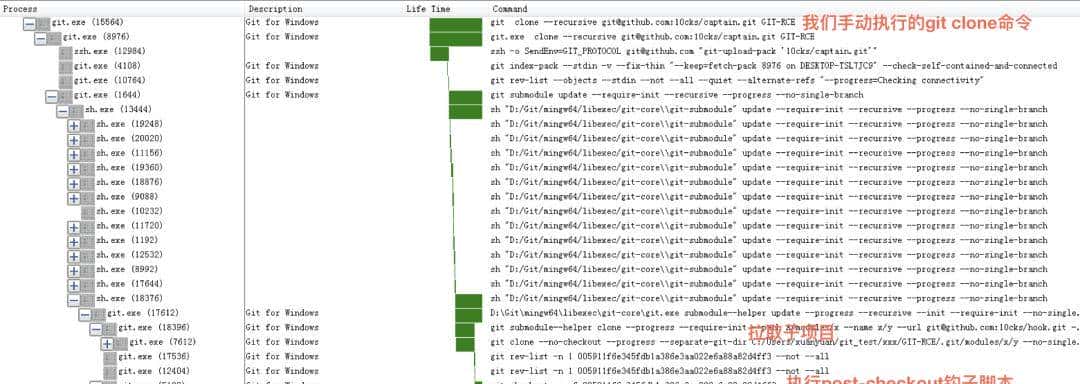Click the process icon of sh.exe (9088)

coord(87,197)
